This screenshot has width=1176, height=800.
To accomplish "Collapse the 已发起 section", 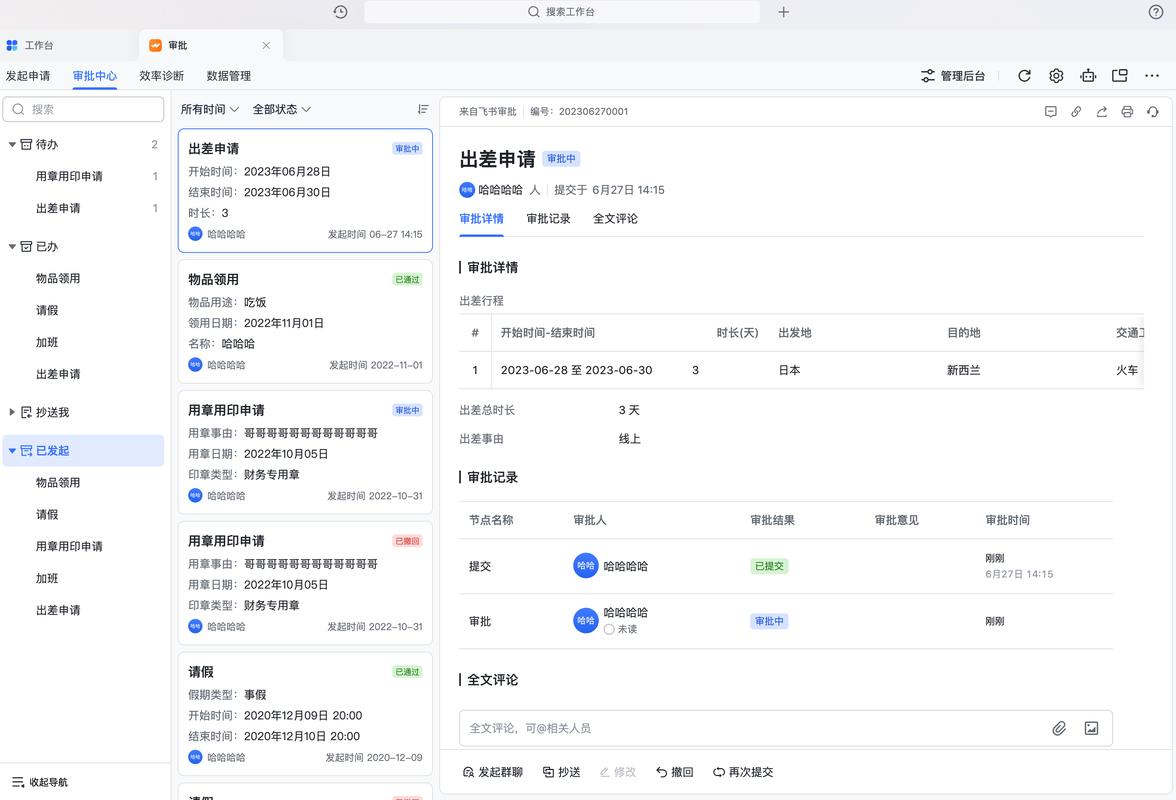I will click(12, 451).
